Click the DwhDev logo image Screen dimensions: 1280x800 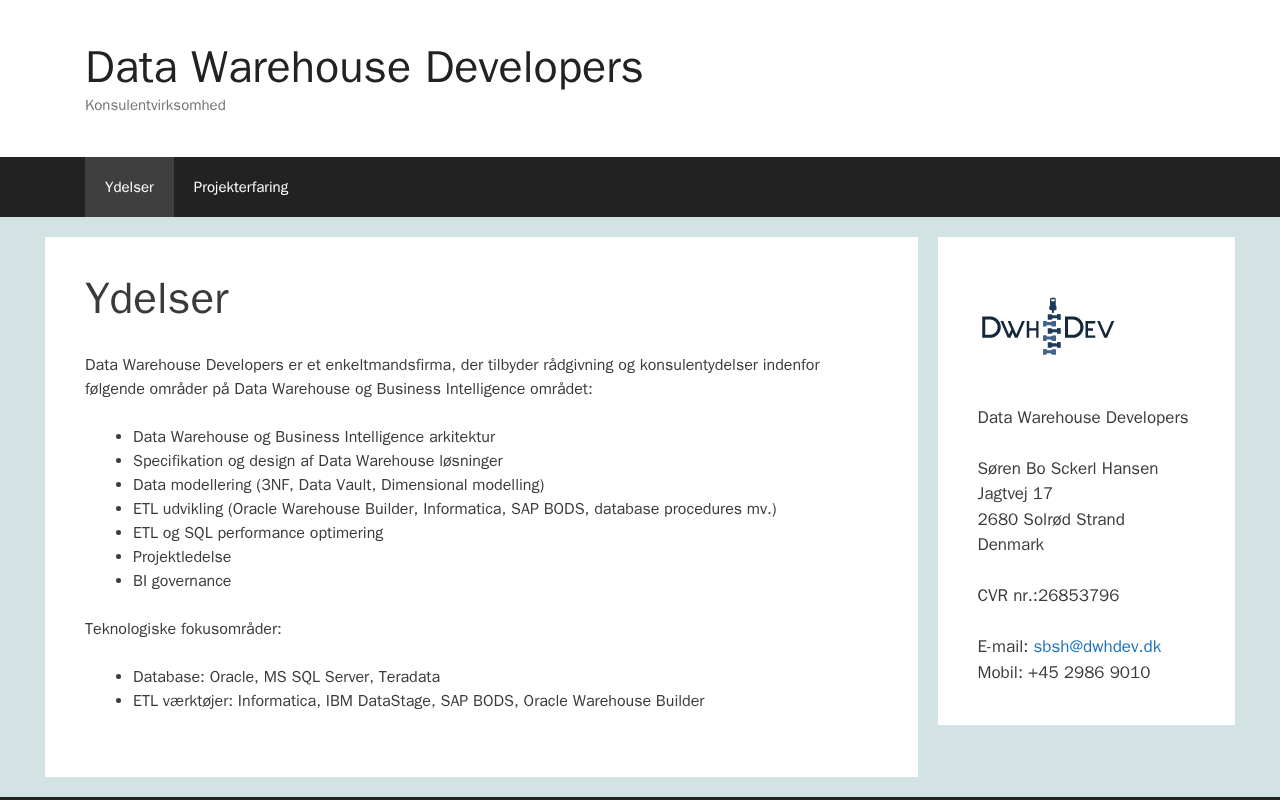coord(1048,326)
